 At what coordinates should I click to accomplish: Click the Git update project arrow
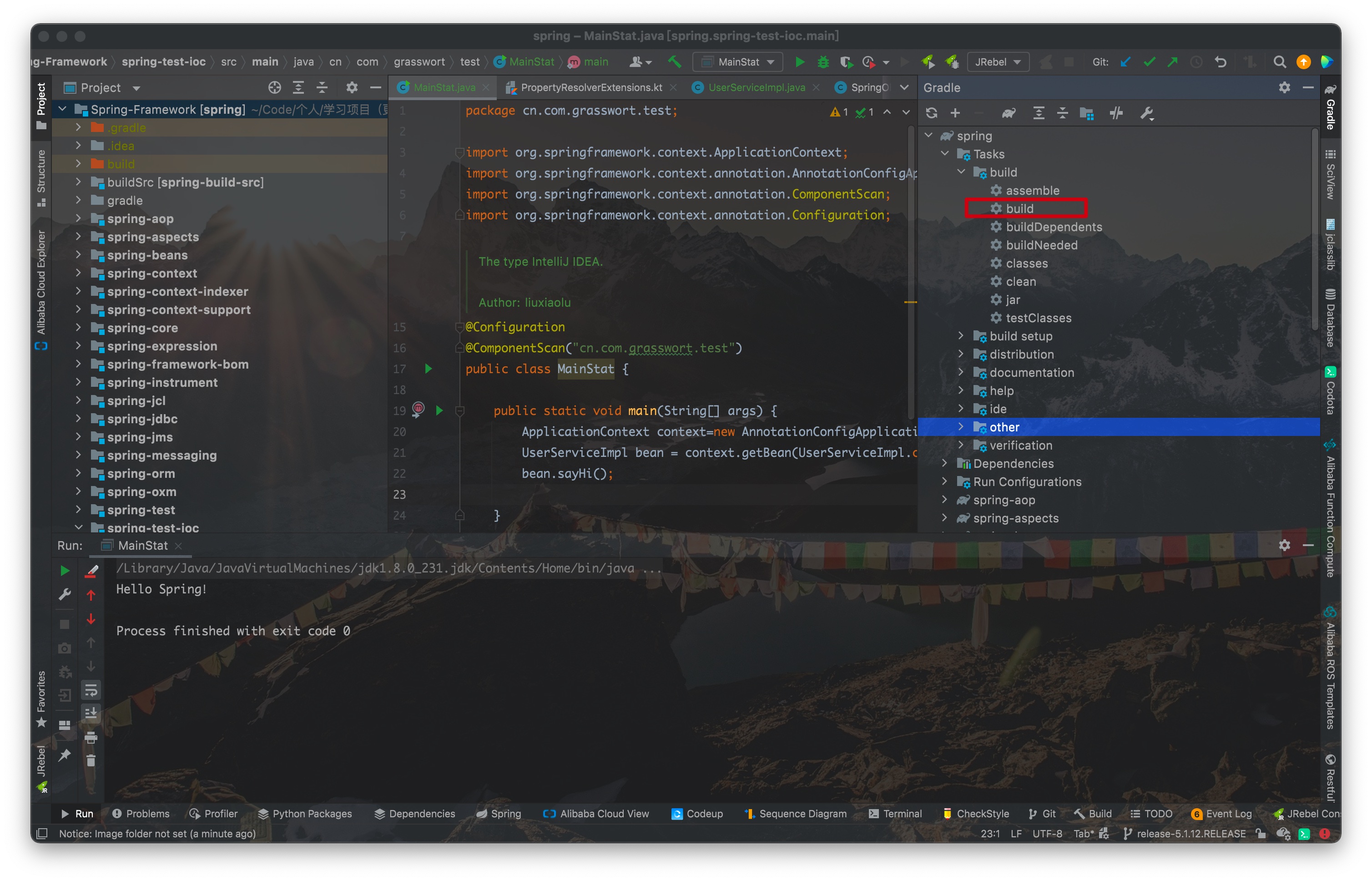1125,62
